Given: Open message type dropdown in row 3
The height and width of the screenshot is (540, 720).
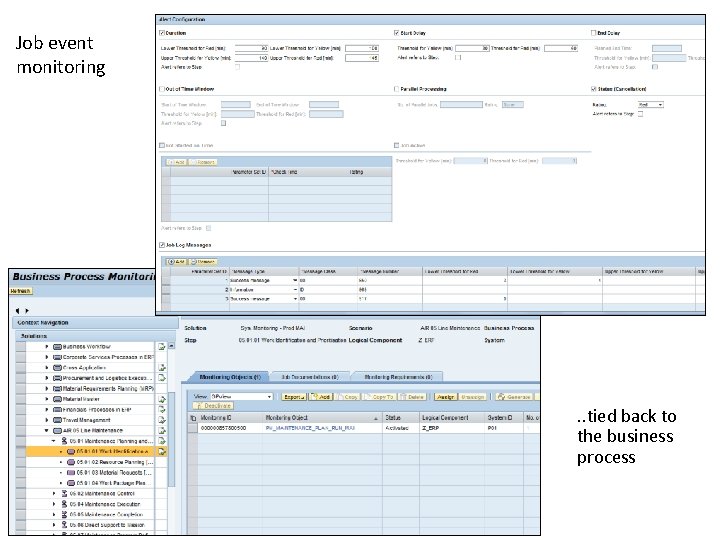Looking at the screenshot, I should tap(295, 299).
